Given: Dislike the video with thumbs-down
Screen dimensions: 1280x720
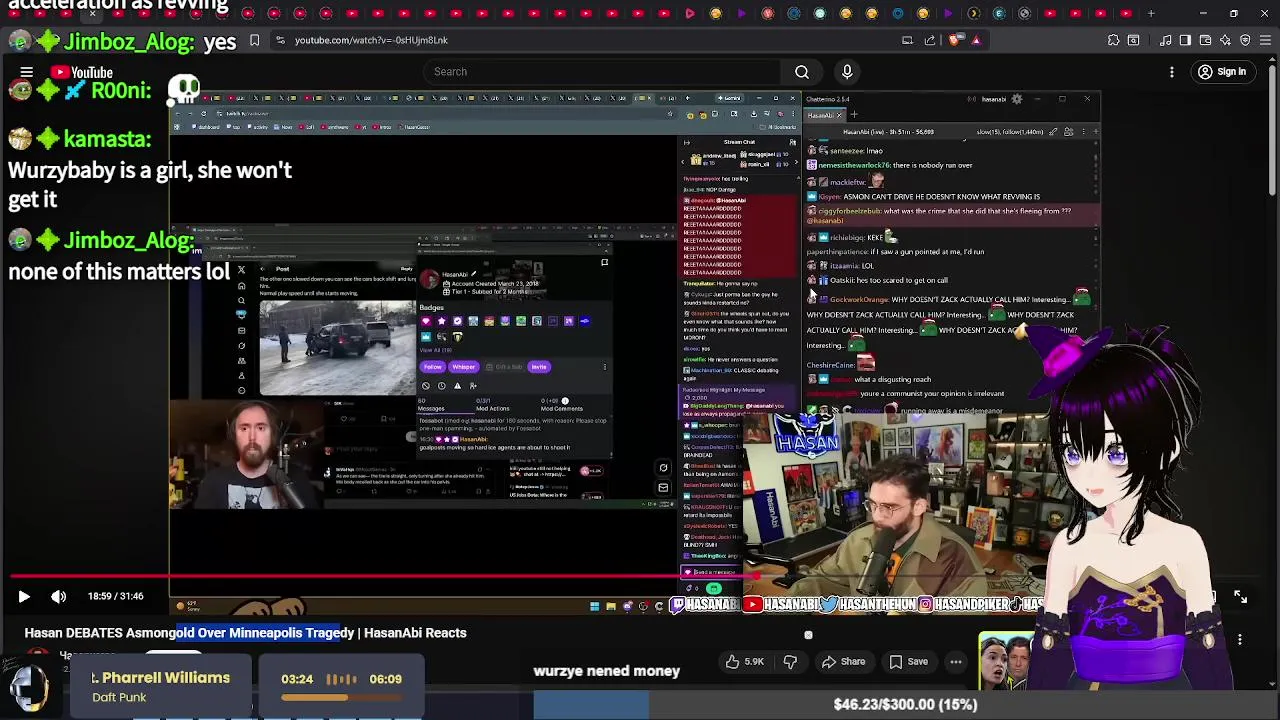Looking at the screenshot, I should [x=790, y=662].
